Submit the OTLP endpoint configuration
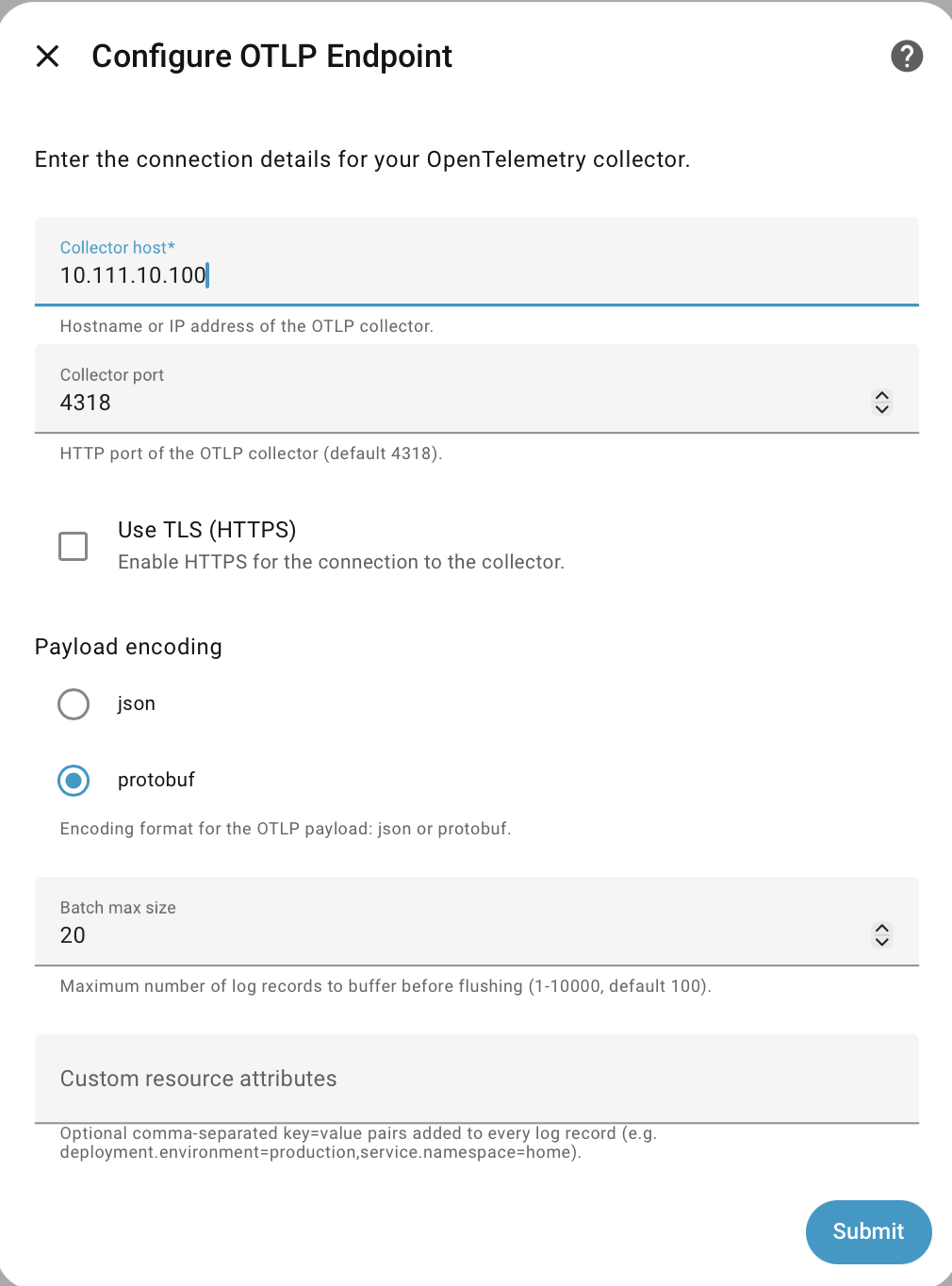Image resolution: width=952 pixels, height=1286 pixels. coord(867,1232)
